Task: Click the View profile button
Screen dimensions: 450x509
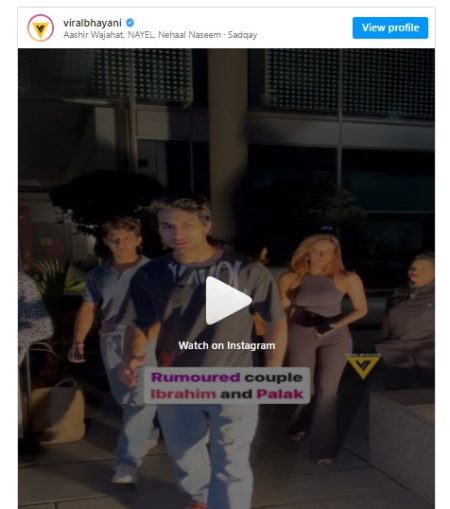Action: pos(390,28)
